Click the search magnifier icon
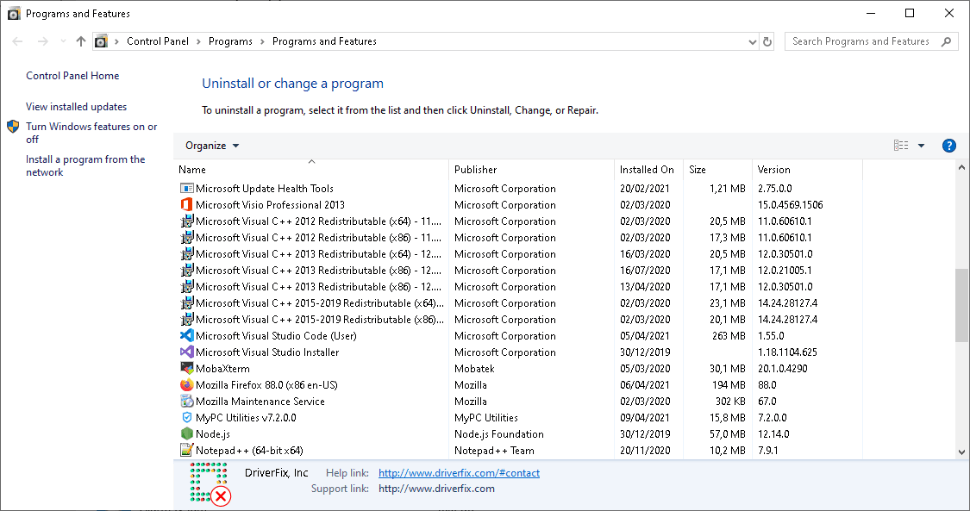 point(946,41)
